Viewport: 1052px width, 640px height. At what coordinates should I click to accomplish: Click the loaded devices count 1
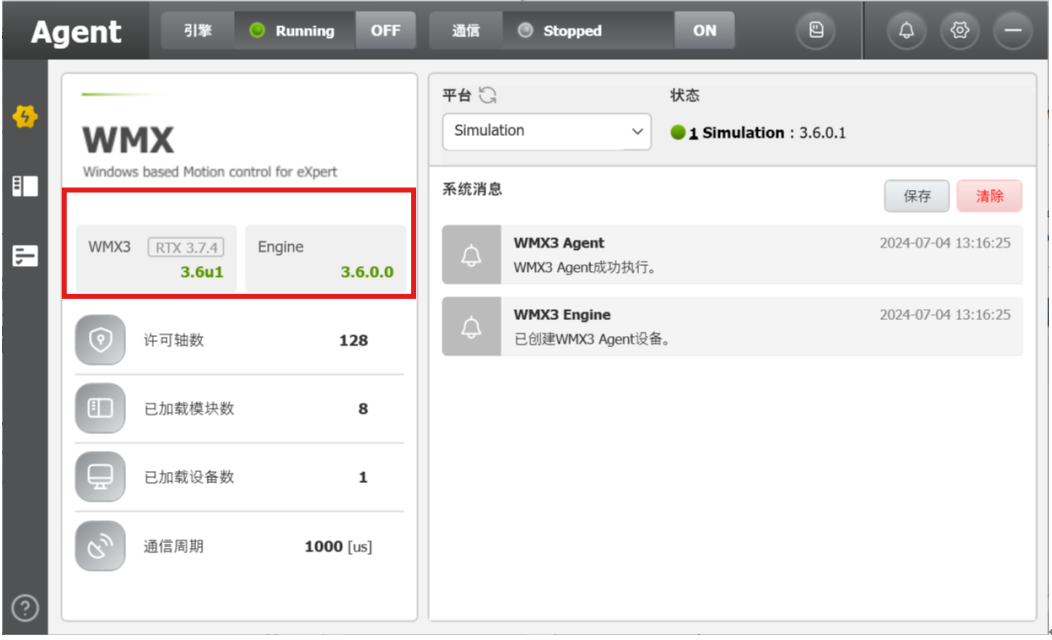pyautogui.click(x=363, y=477)
